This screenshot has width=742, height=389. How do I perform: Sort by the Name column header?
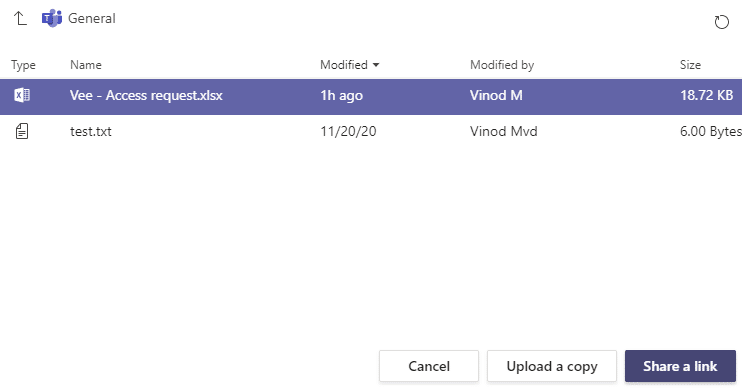(x=86, y=65)
